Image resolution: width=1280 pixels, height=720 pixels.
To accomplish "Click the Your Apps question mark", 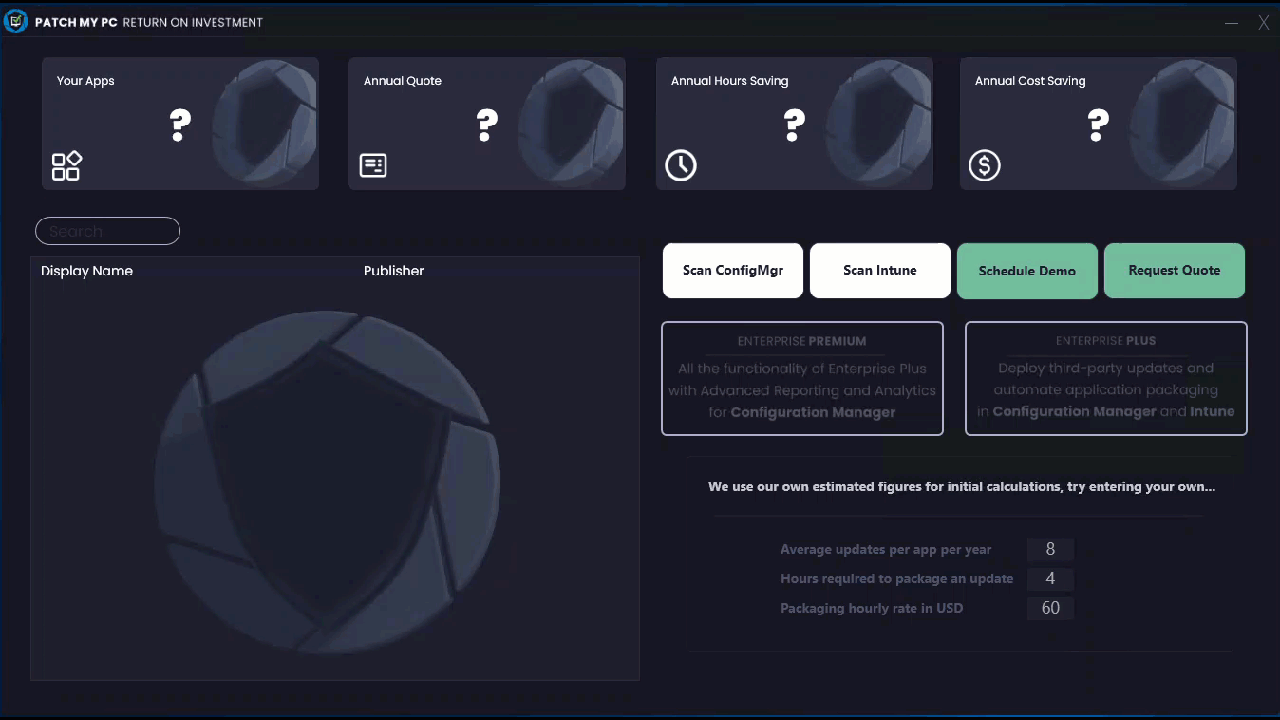I will coord(180,125).
